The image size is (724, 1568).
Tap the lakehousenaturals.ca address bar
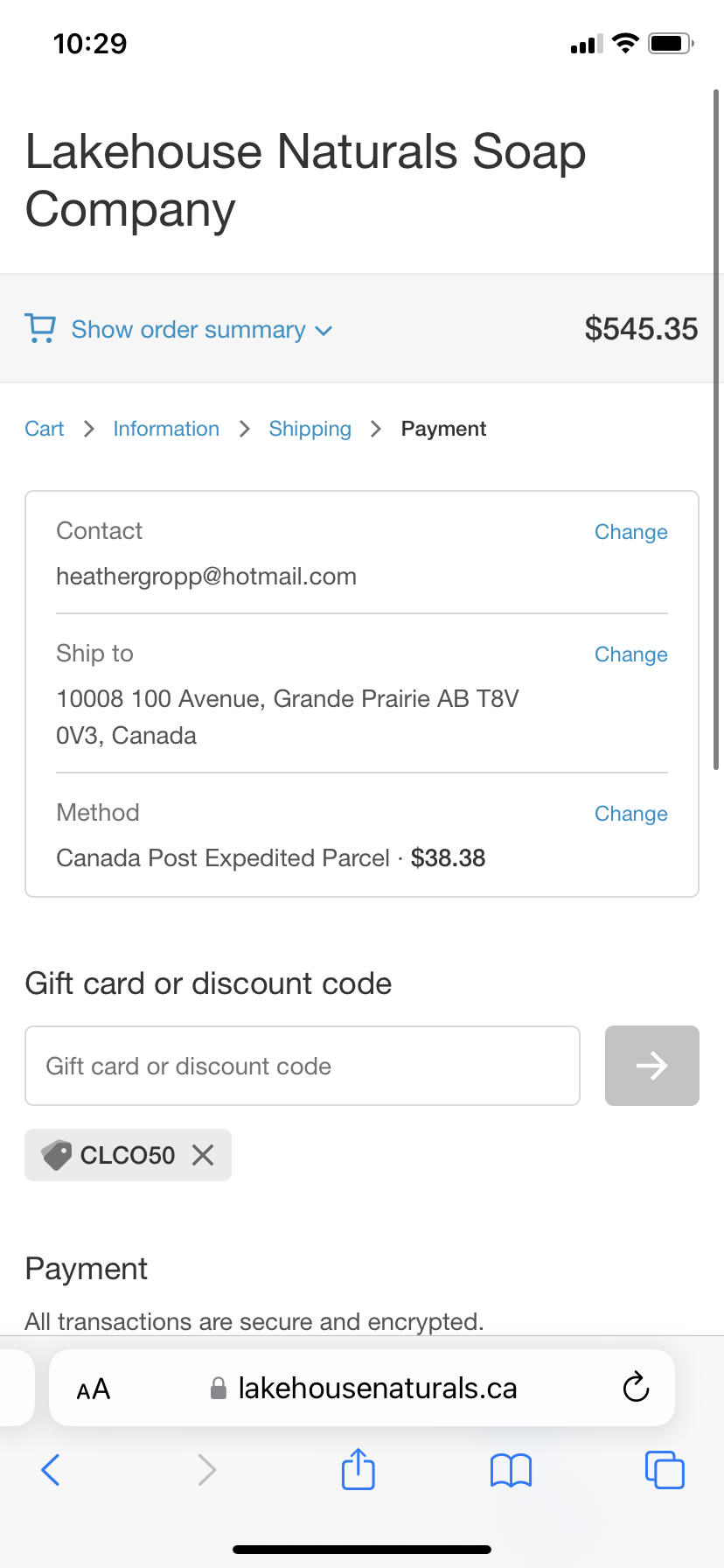[376, 1389]
